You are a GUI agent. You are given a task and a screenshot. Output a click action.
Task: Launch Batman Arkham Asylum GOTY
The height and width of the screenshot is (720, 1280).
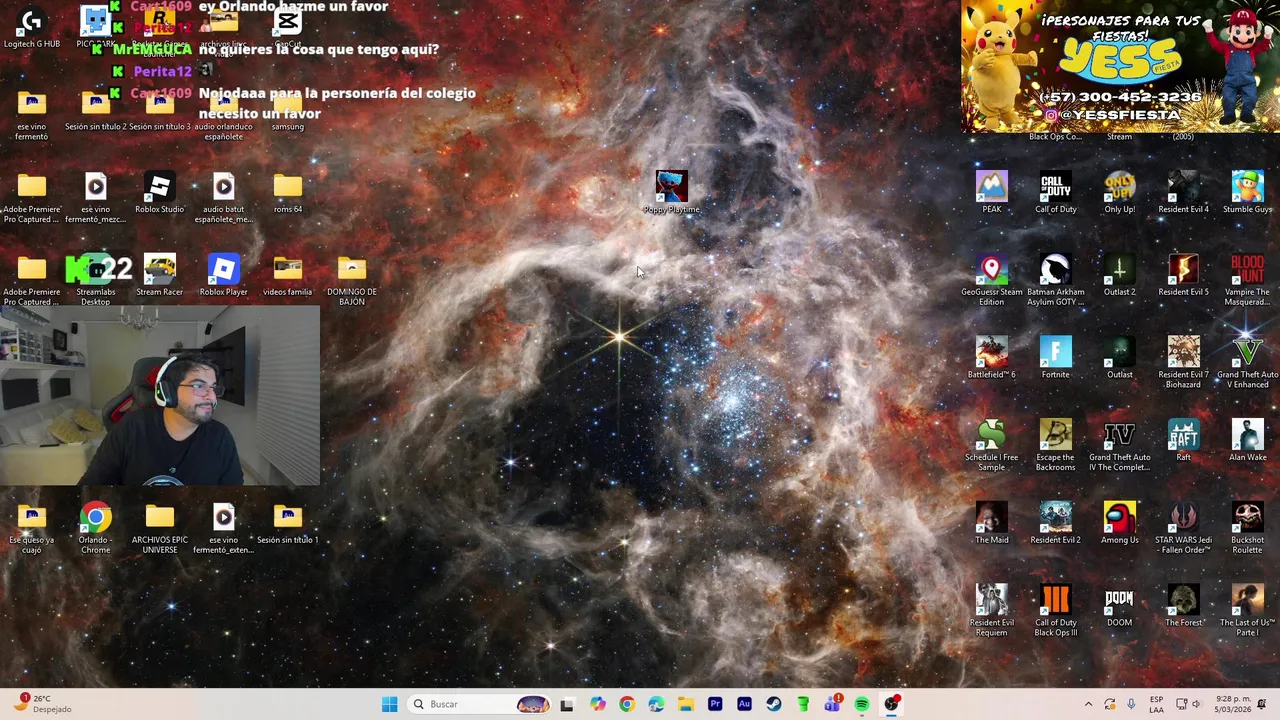pyautogui.click(x=1055, y=281)
